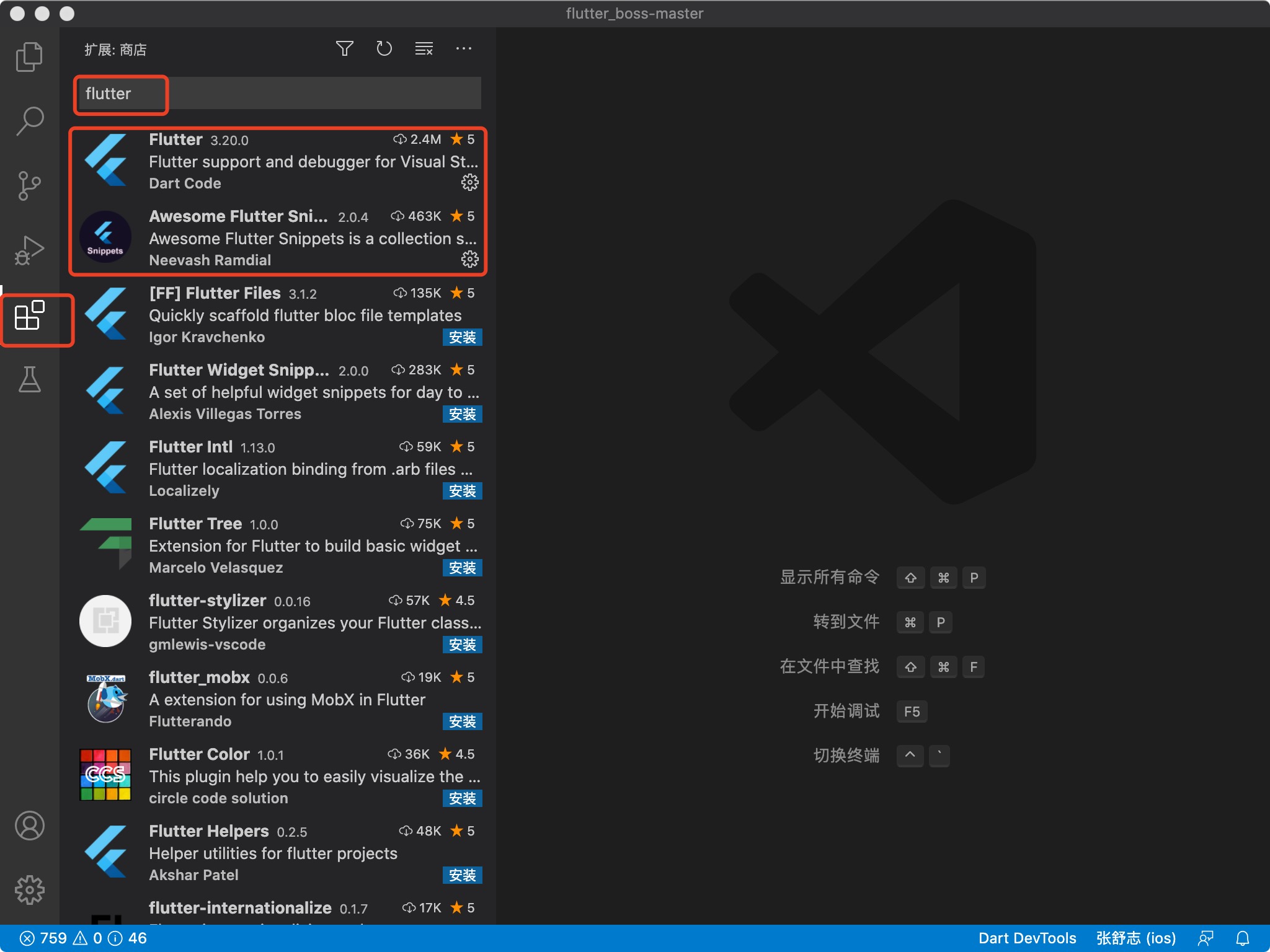Open manage gear for the Flutter extension
This screenshot has width=1270, height=952.
[469, 182]
